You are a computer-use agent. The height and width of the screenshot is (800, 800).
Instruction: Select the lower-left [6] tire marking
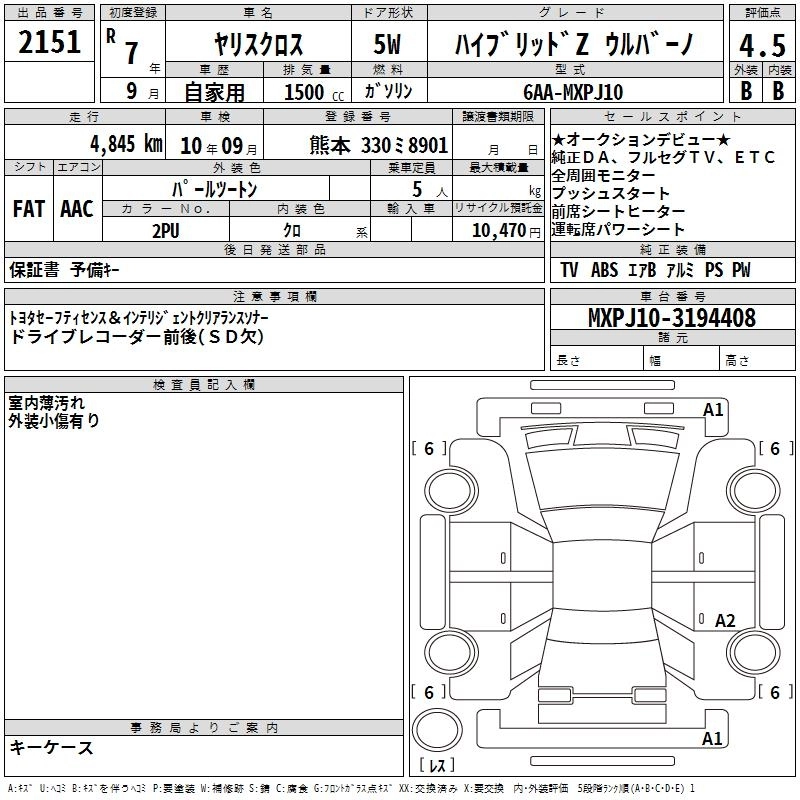(429, 692)
